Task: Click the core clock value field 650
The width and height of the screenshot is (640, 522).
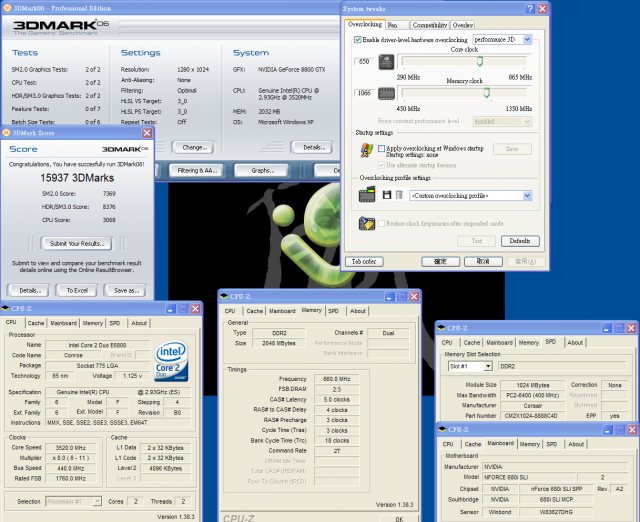Action: [364, 62]
